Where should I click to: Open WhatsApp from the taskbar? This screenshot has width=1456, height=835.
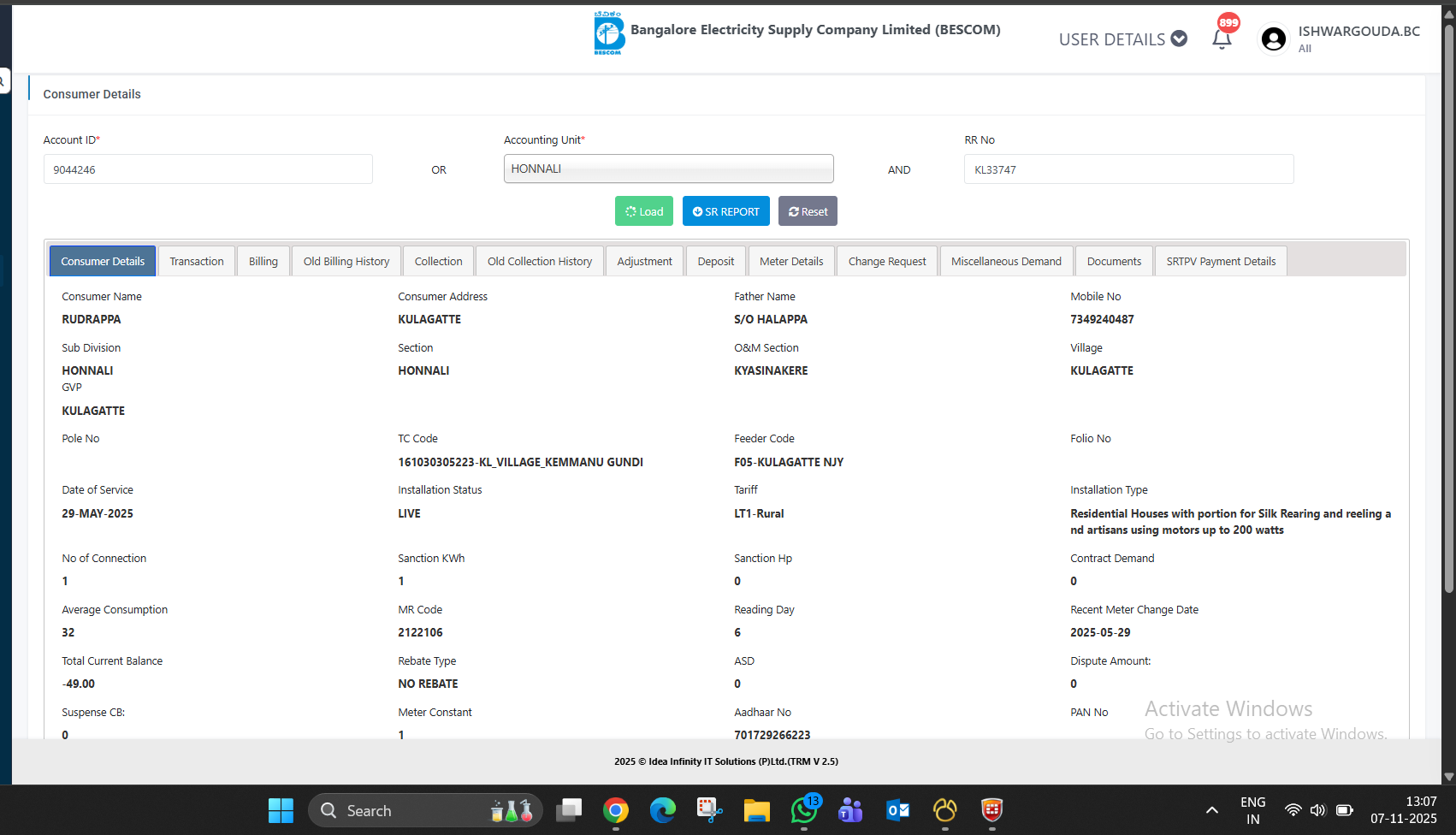tap(804, 809)
